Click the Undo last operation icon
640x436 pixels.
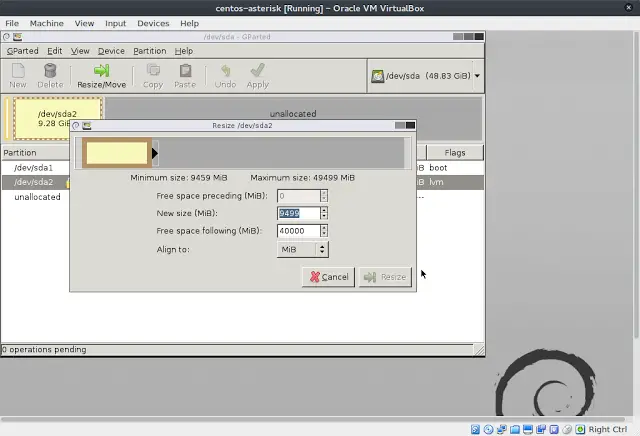(225, 71)
